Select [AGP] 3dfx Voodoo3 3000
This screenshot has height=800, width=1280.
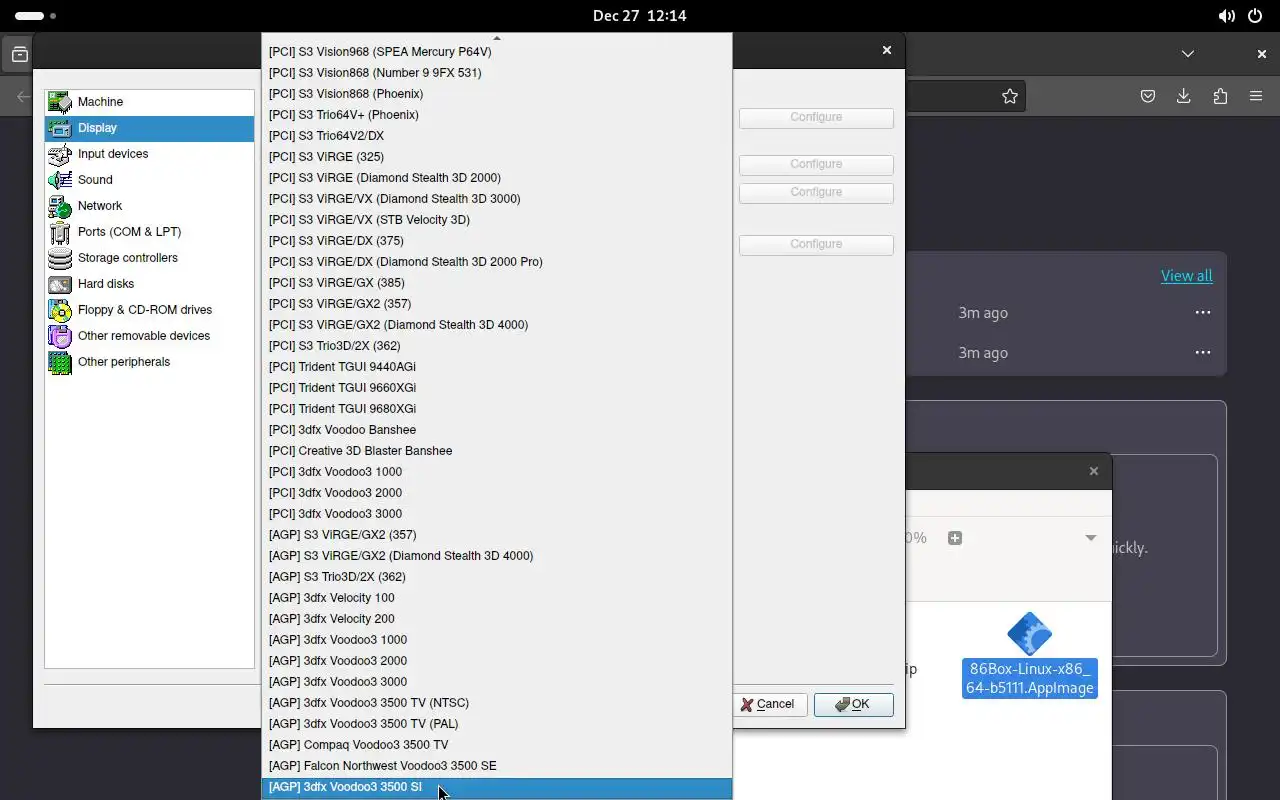pyautogui.click(x=497, y=682)
